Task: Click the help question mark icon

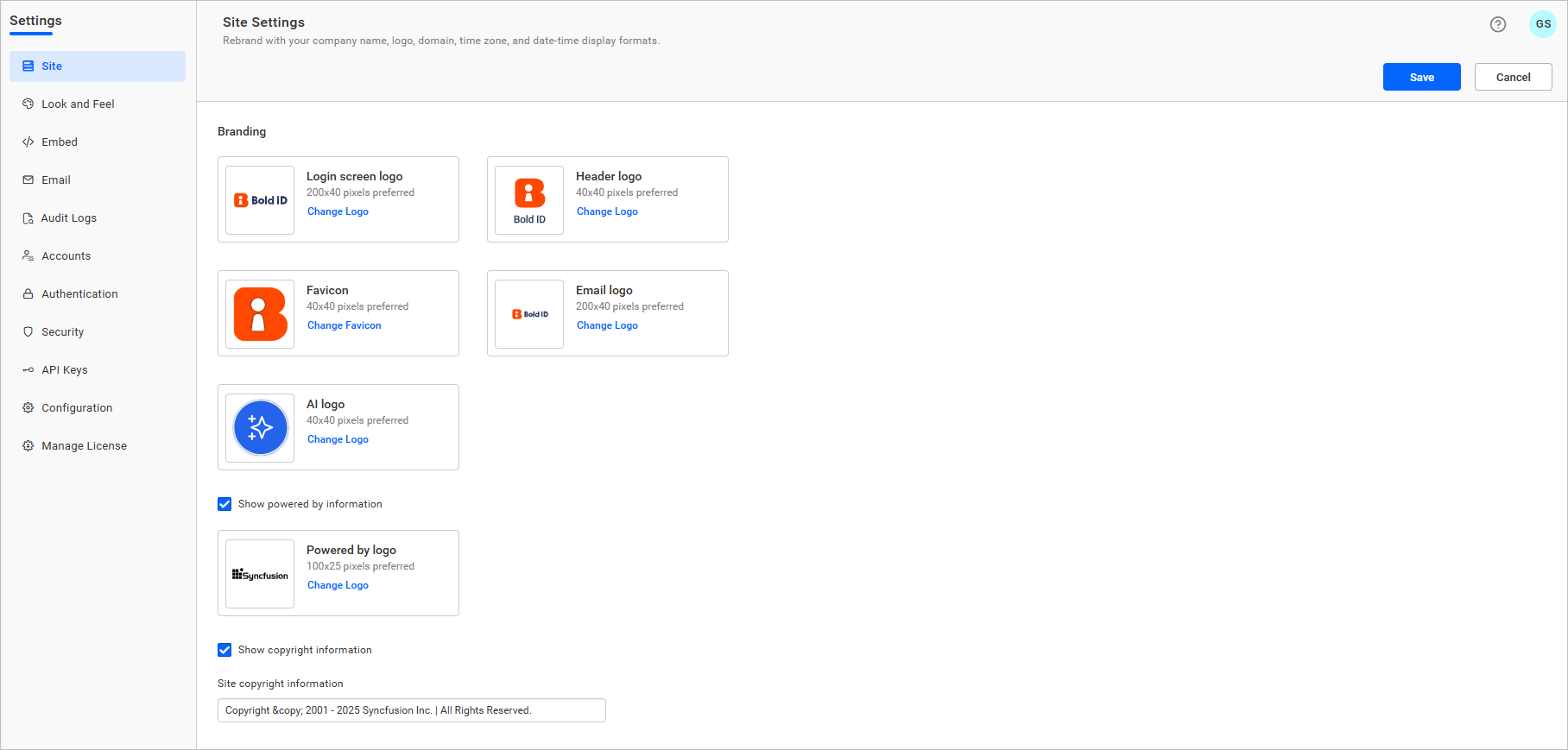Action: click(1498, 24)
